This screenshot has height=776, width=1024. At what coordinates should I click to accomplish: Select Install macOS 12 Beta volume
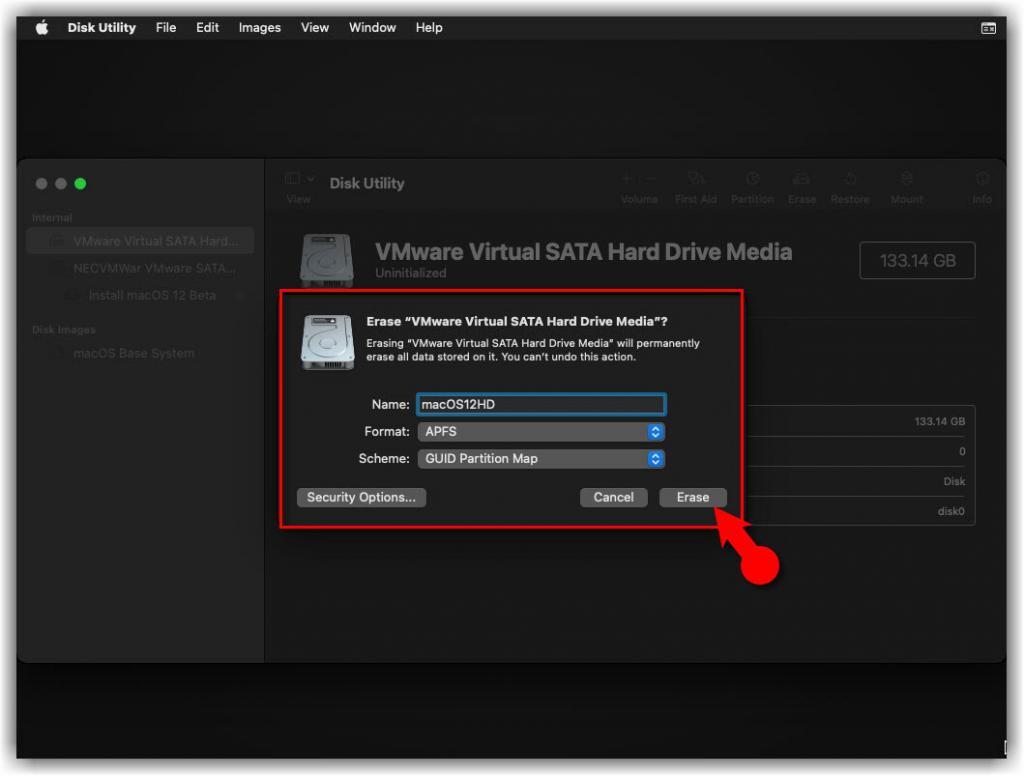coord(140,295)
